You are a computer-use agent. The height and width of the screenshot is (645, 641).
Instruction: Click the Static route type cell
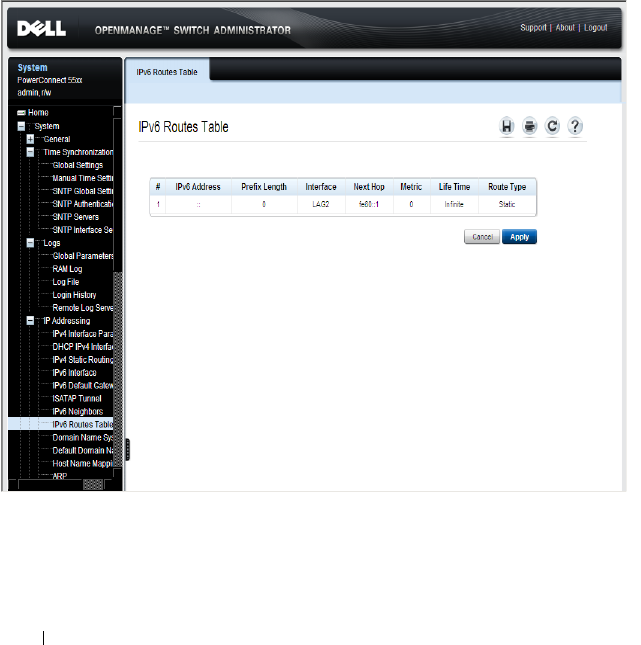tap(507, 204)
